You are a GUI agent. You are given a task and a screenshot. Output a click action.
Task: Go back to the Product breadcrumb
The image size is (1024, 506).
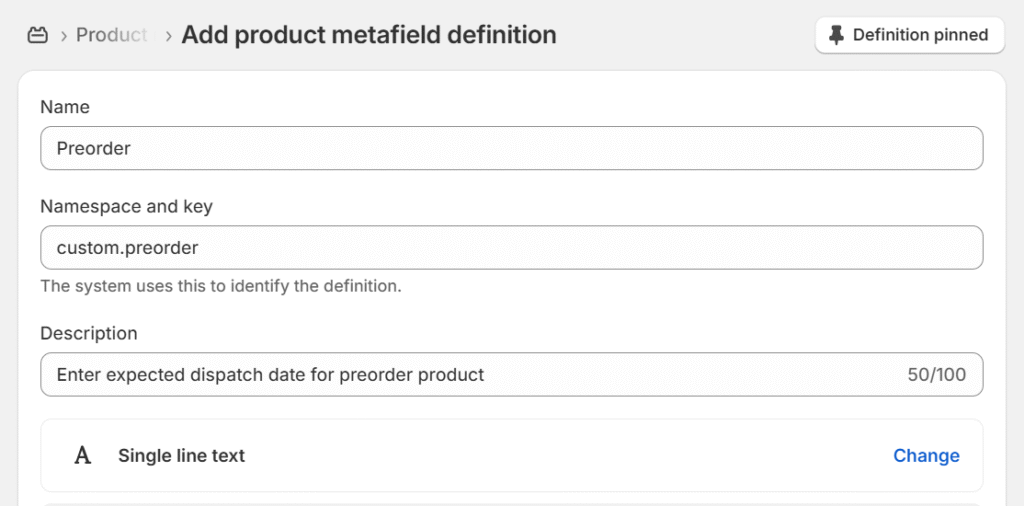tap(111, 35)
